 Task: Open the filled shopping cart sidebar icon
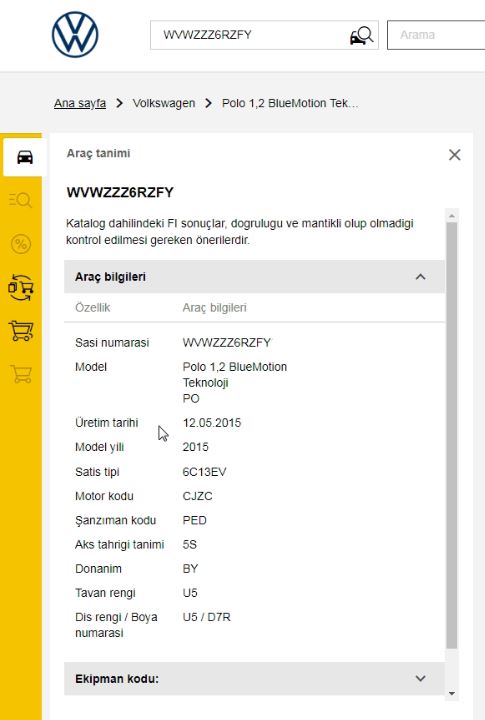coord(21,331)
